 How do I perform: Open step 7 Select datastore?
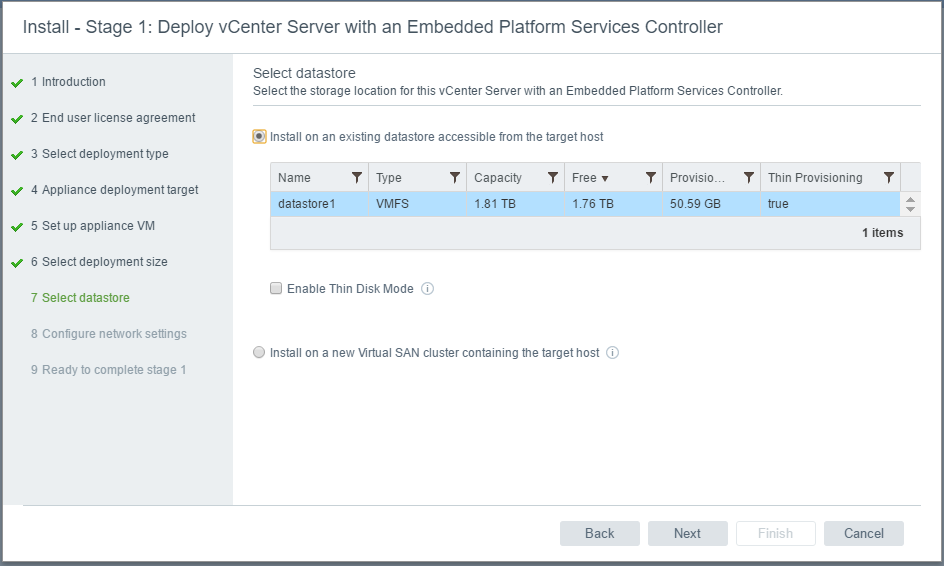point(80,298)
